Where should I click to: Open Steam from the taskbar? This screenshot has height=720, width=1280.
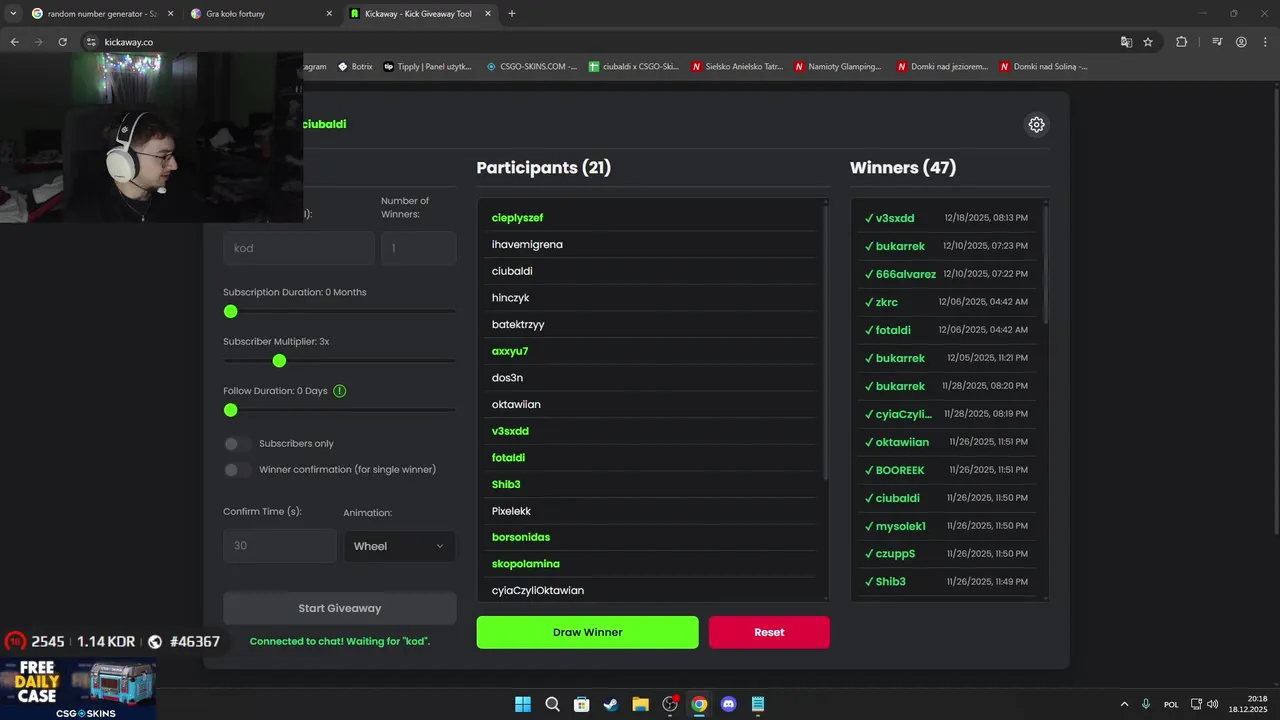[x=610, y=704]
